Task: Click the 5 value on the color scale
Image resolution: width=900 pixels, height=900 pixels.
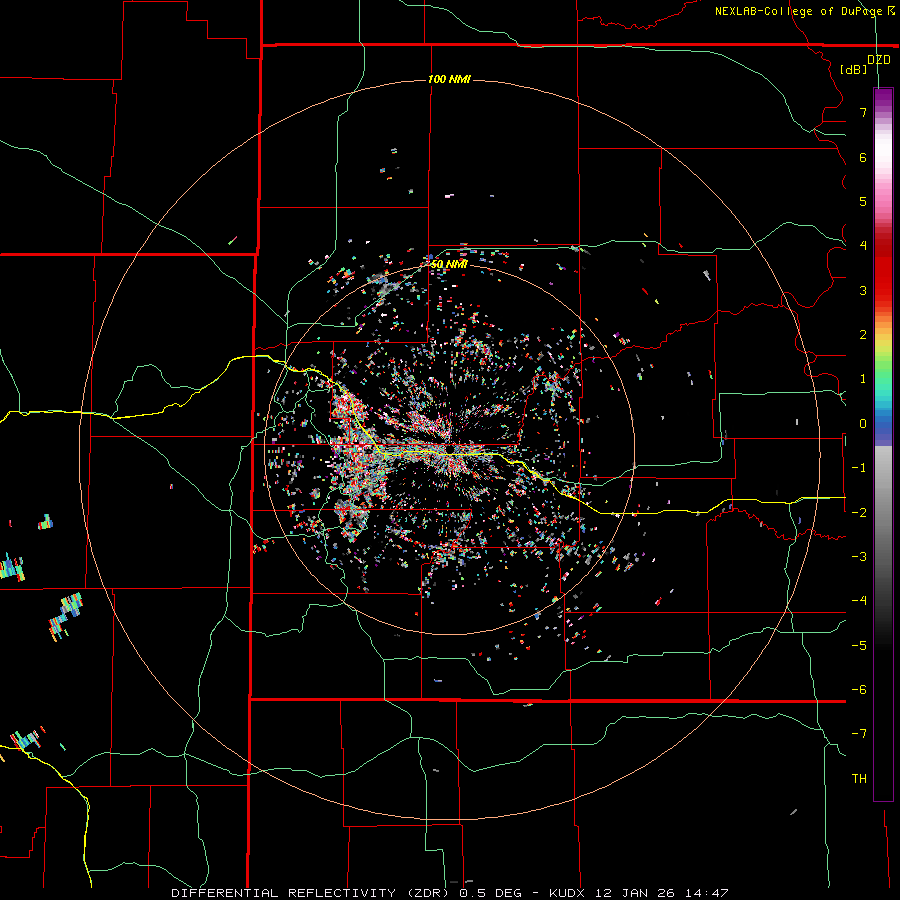Action: click(x=863, y=201)
